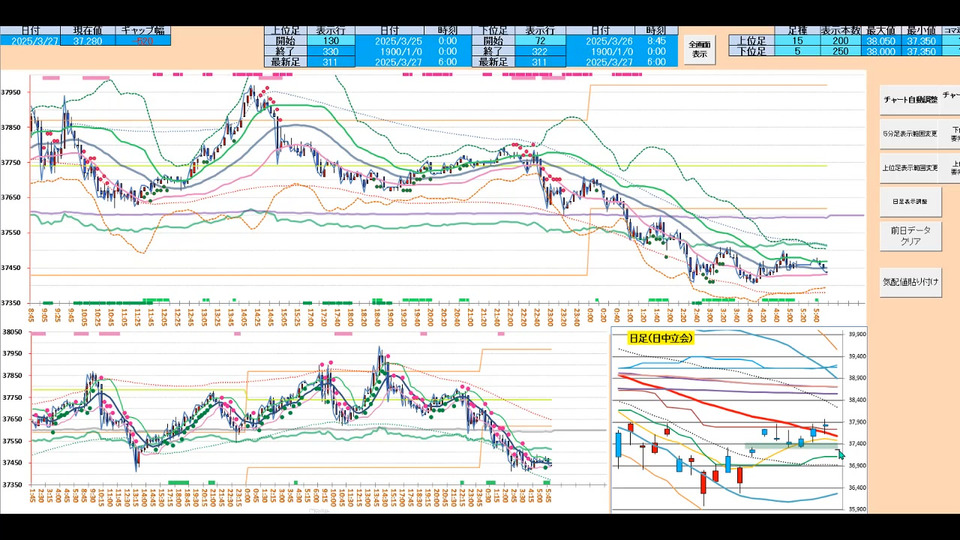Screen dimensions: 960x540
Task: Select the red ギャップ幅 value cell
Action: (x=143, y=40)
